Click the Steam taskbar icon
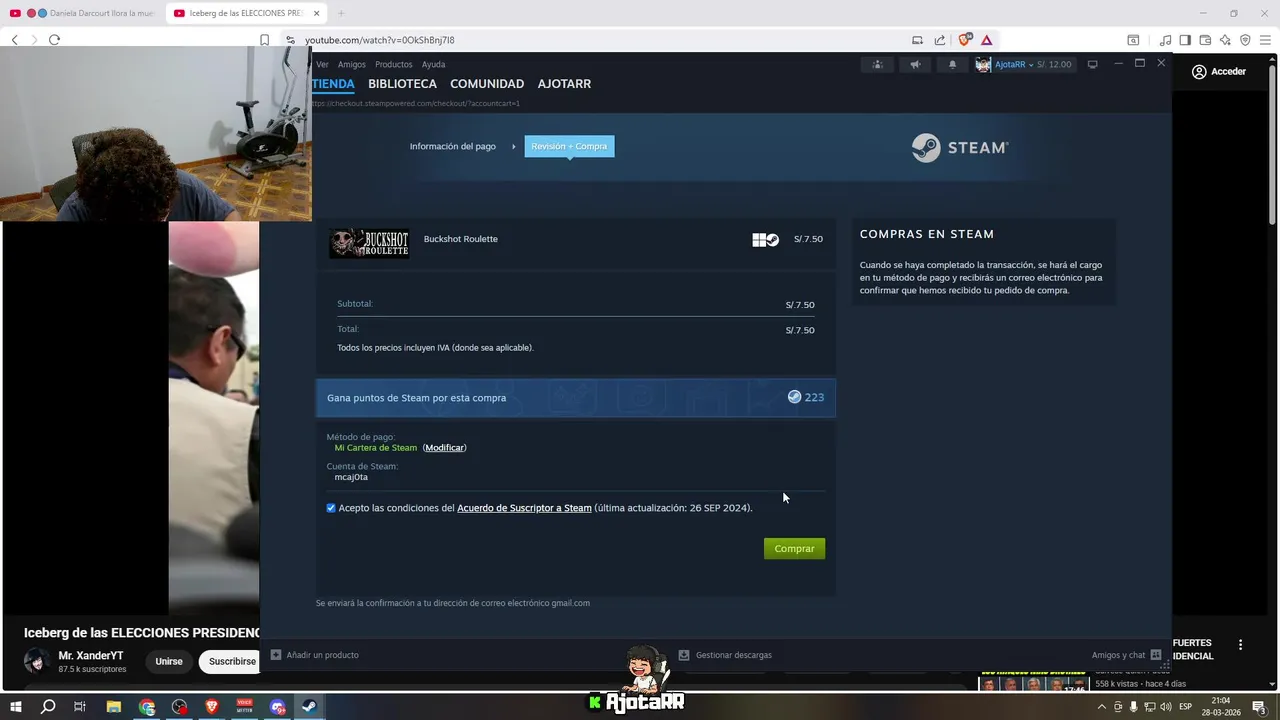Viewport: 1280px width, 720px height. pyautogui.click(x=309, y=707)
